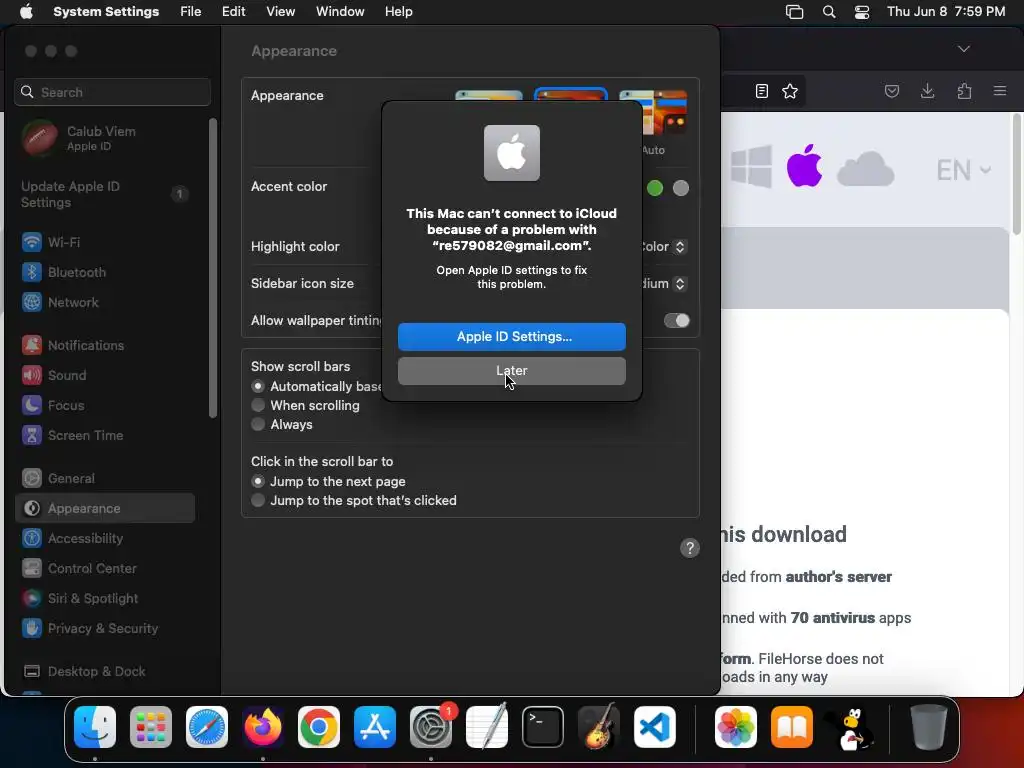Open Finder from the Dock

[95, 727]
